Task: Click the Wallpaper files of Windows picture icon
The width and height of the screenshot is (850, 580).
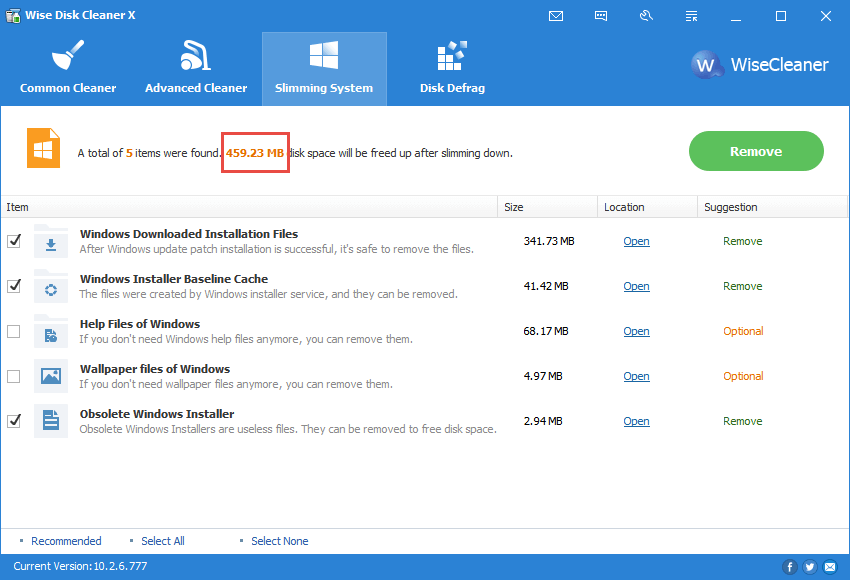Action: 51,376
